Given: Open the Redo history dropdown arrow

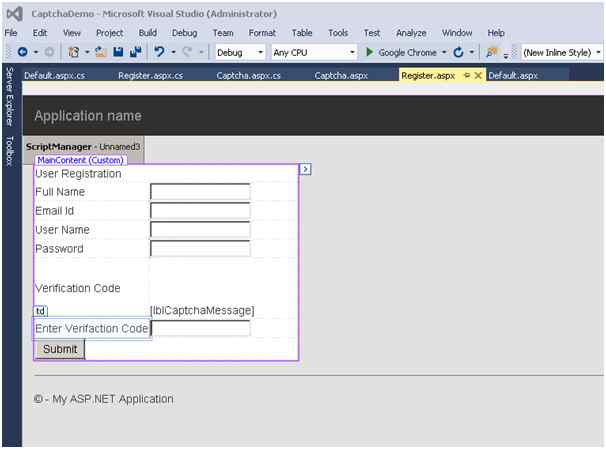Looking at the screenshot, I should pyautogui.click(x=201, y=52).
